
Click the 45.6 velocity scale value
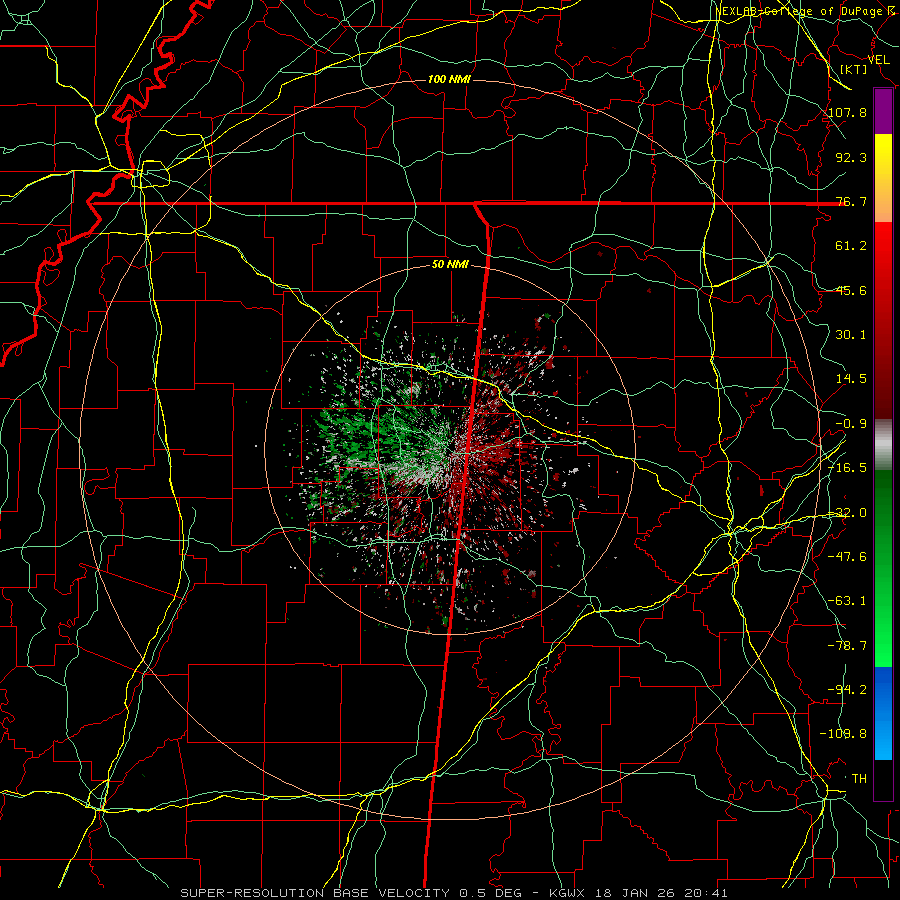(x=851, y=290)
